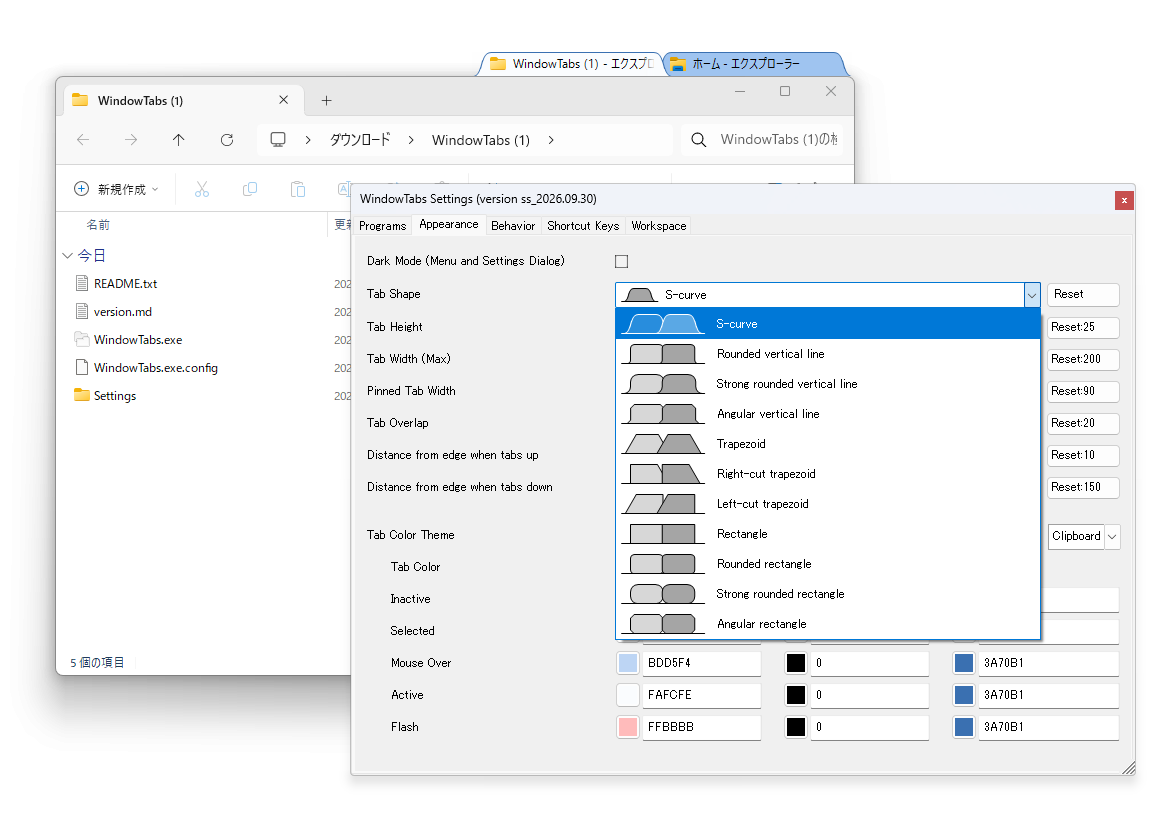Viewport: 1174px width, 821px height.
Task: Pick Angular vertical line shape
Action: [x=827, y=414]
